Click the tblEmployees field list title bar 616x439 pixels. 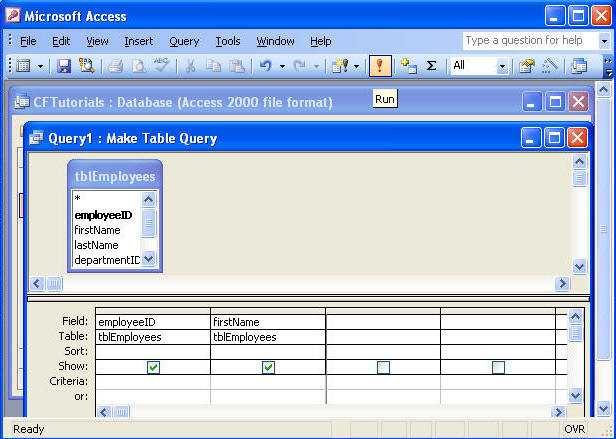[x=115, y=176]
